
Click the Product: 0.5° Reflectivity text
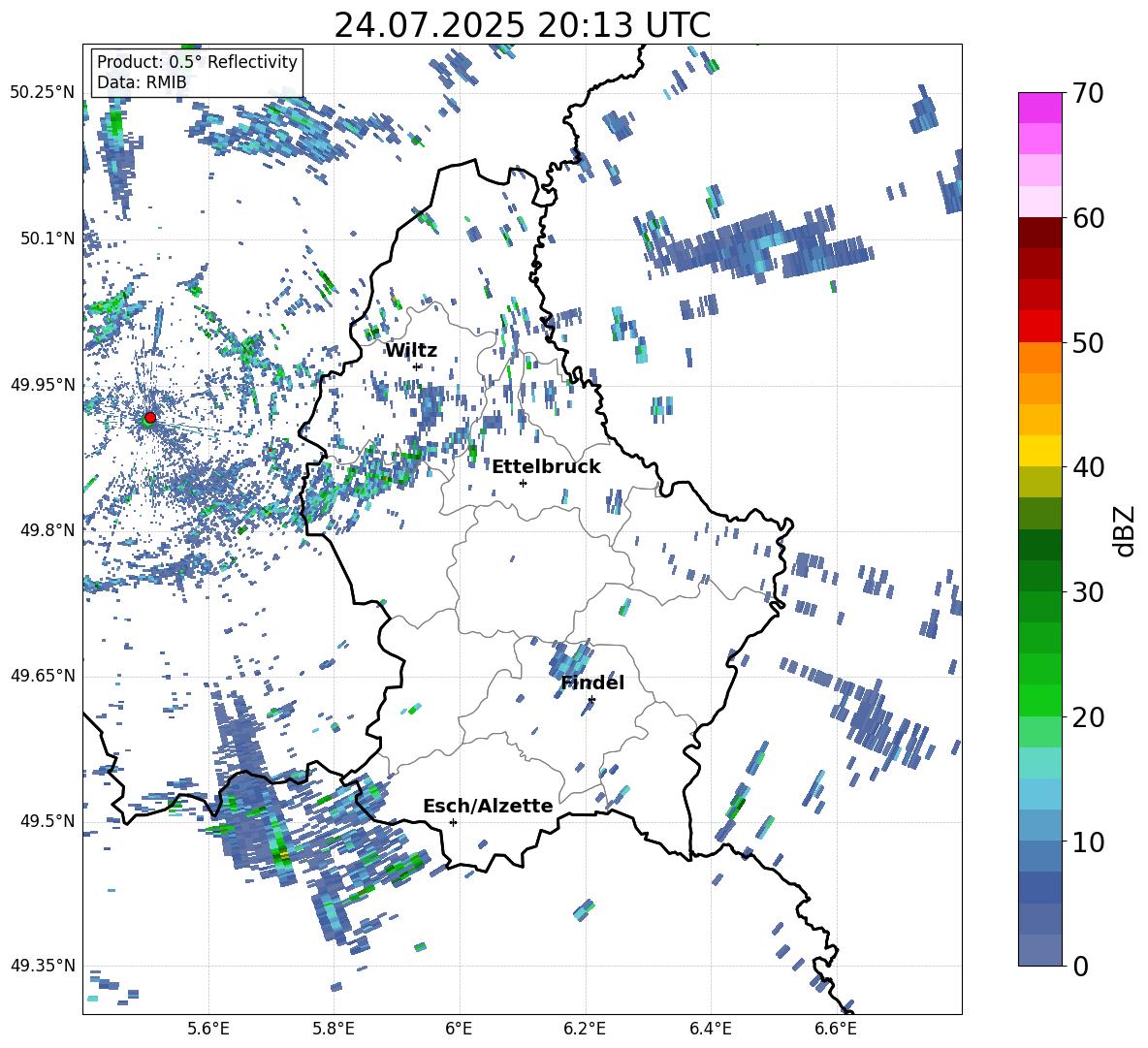tap(197, 62)
